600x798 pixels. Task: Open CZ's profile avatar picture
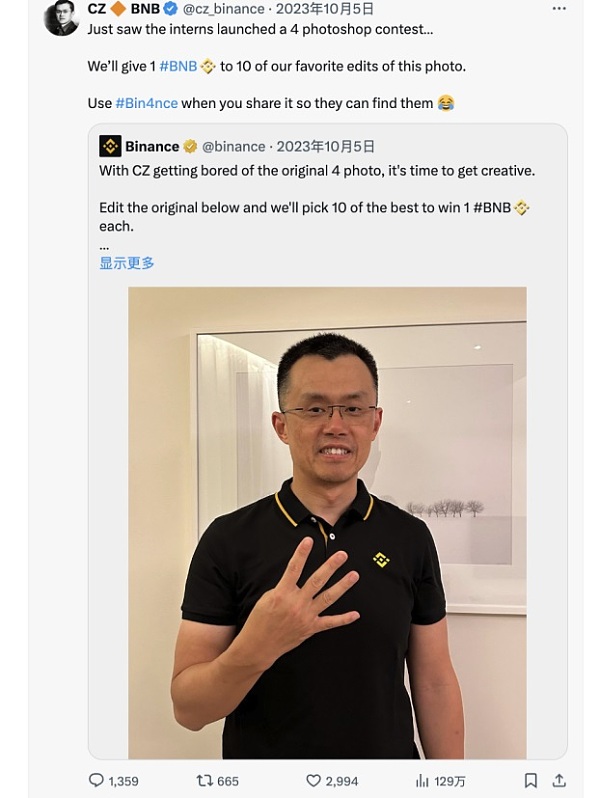point(61,18)
